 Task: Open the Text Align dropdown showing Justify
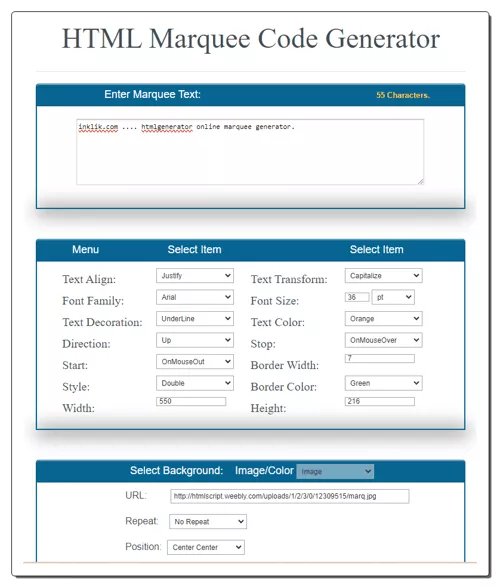point(195,276)
